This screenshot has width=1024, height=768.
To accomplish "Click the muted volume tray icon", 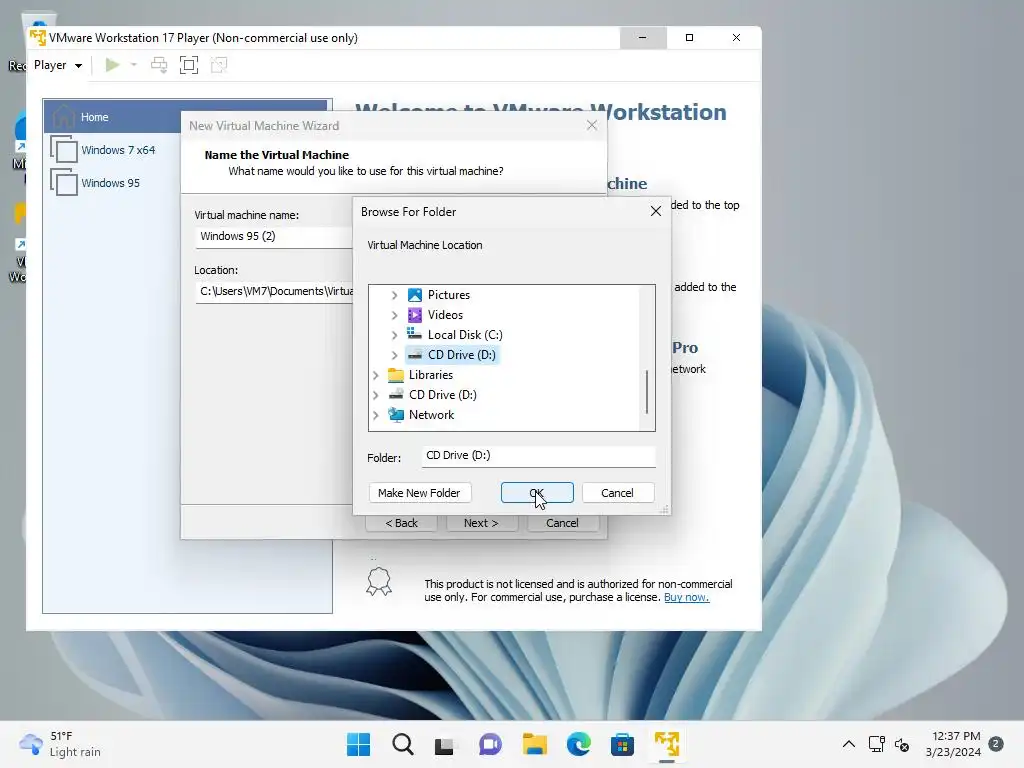I will pyautogui.click(x=902, y=744).
